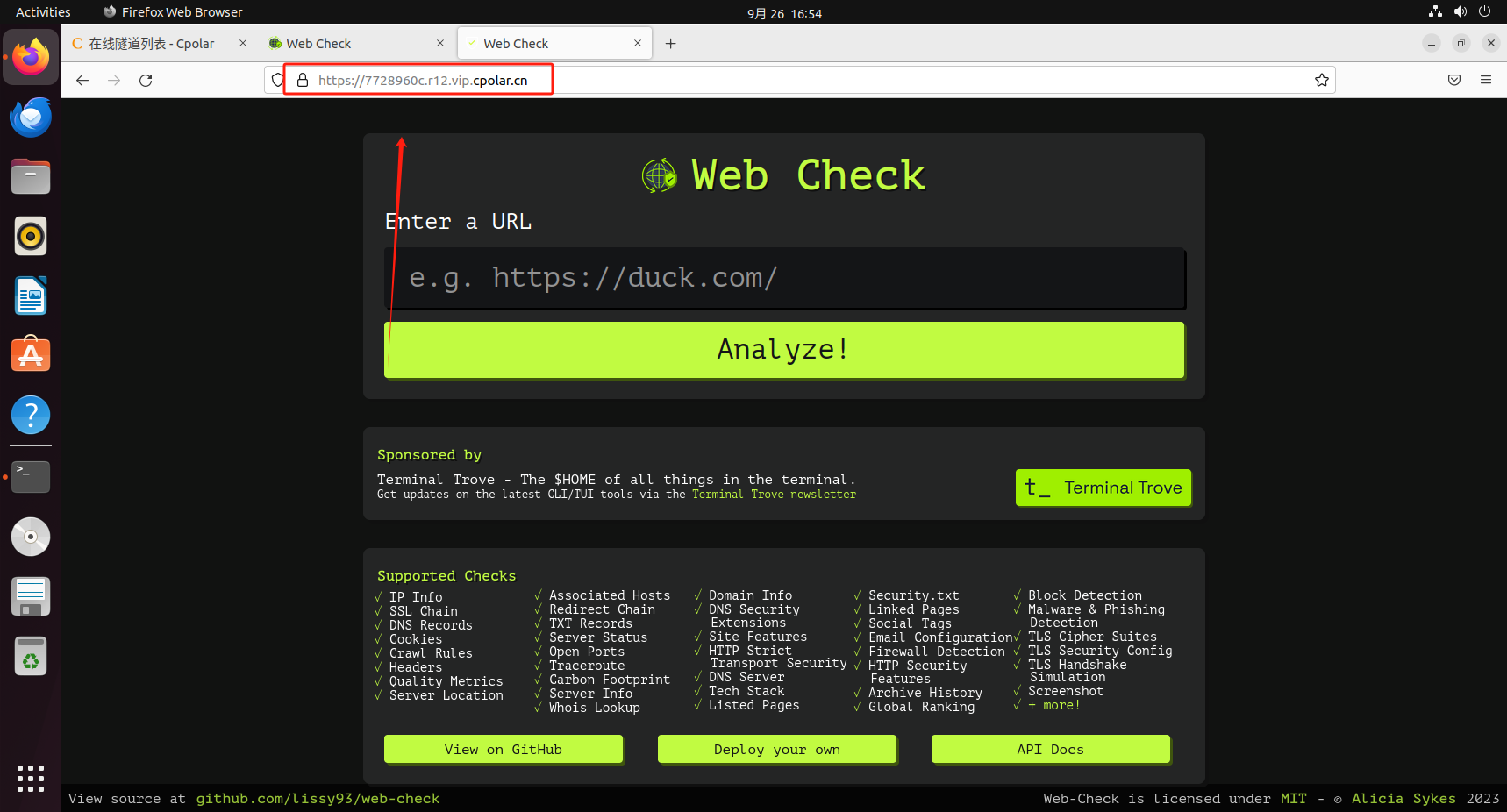The height and width of the screenshot is (812, 1507).
Task: Click the 'Supported Checks' heading
Action: point(446,575)
